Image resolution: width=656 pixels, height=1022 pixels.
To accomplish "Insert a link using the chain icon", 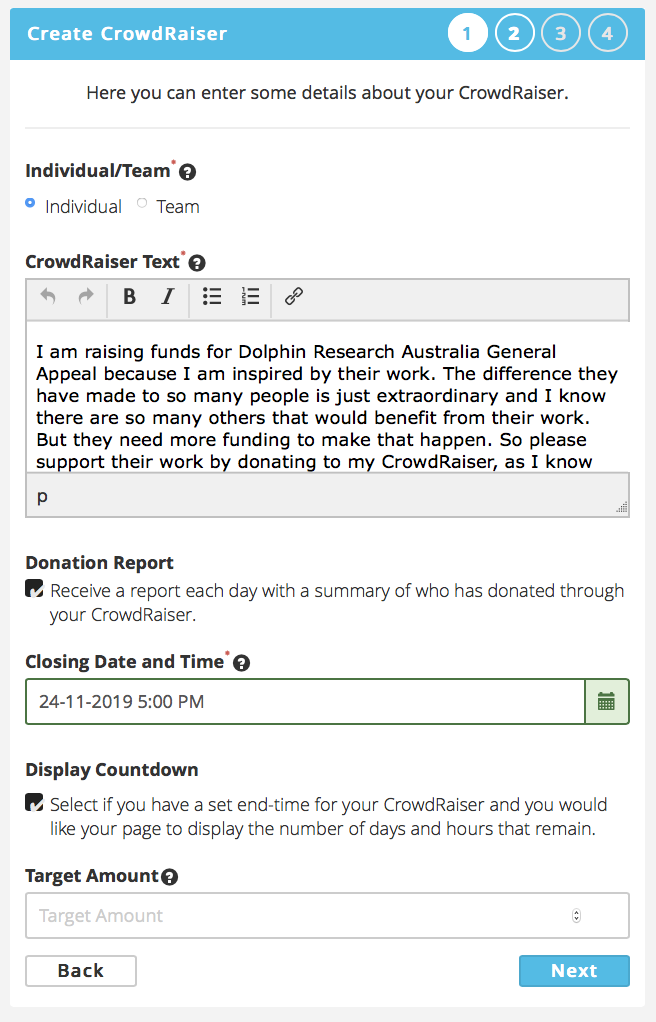I will [294, 297].
